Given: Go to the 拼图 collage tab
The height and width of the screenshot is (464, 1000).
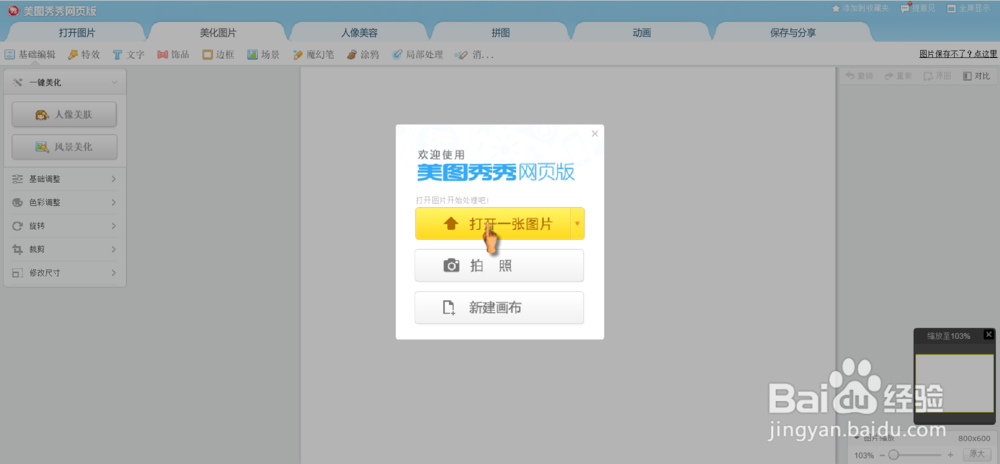Looking at the screenshot, I should 501,33.
